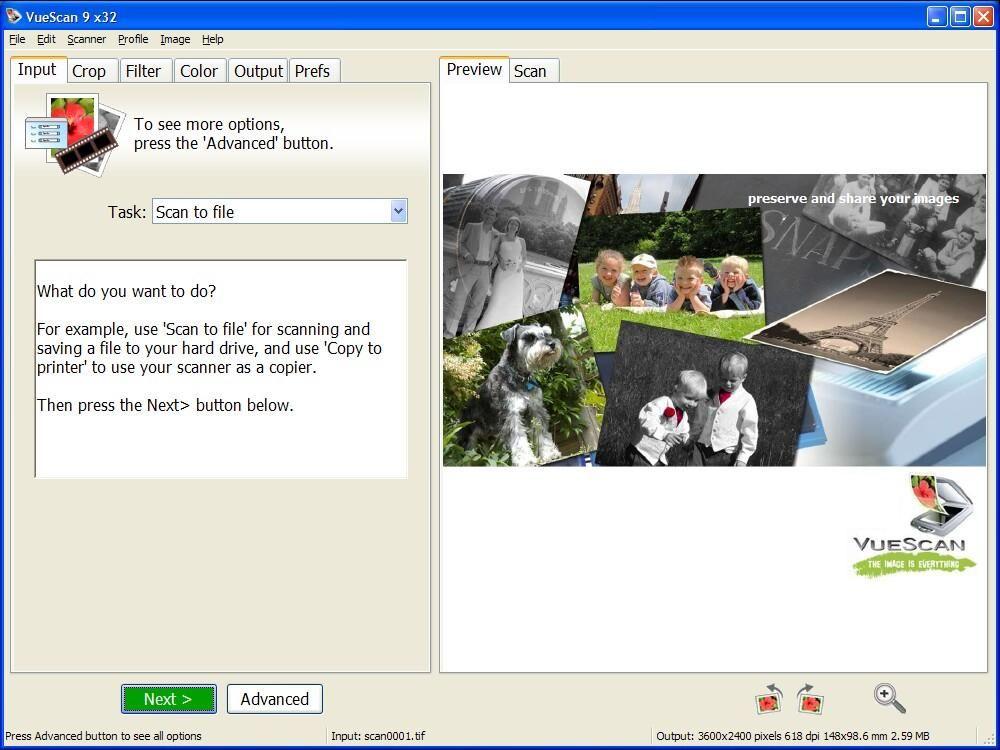This screenshot has height=750, width=1000.
Task: Maximize the VueScan window
Action: (x=960, y=16)
